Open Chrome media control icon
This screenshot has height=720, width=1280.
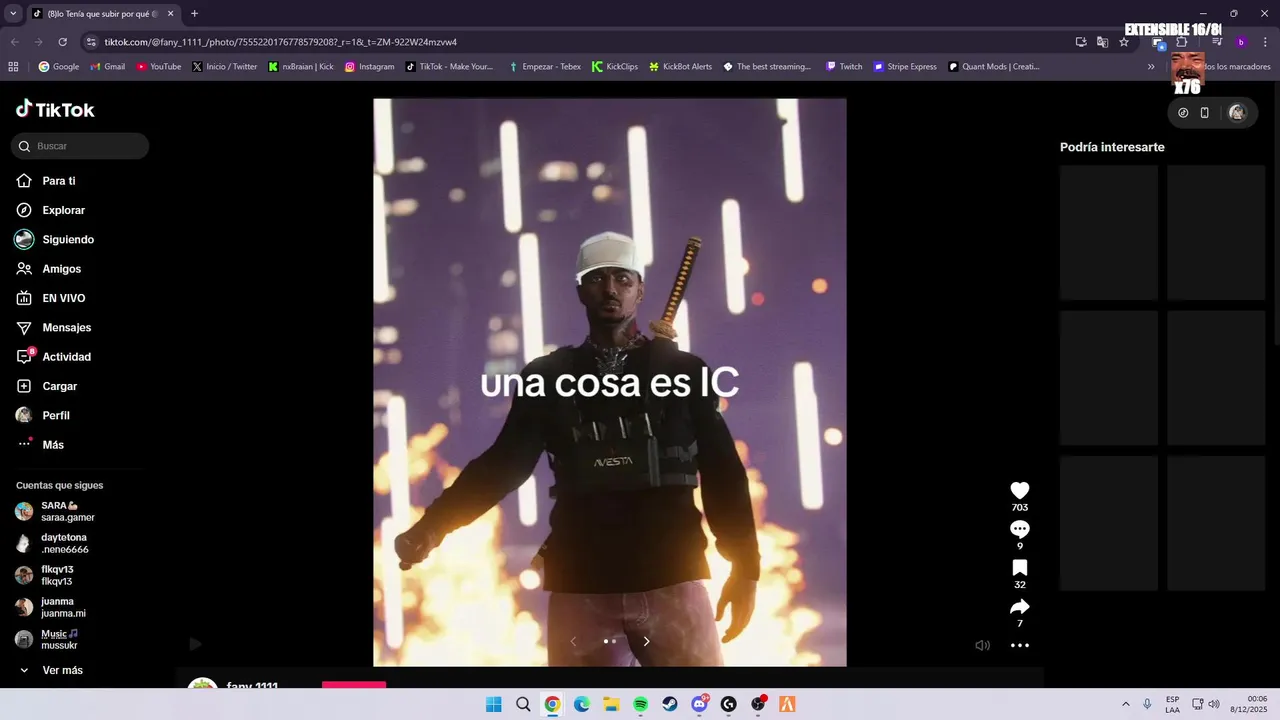point(1217,42)
